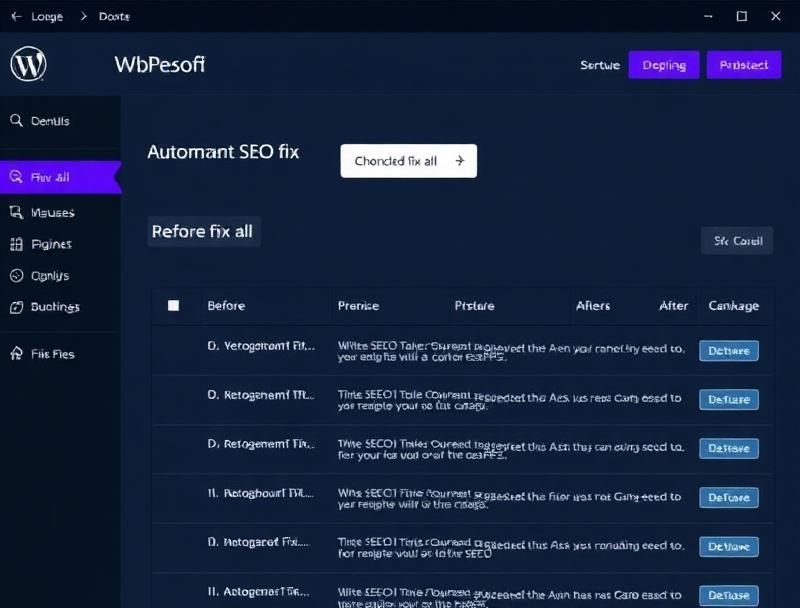Toggle the select-all checkbox in table header
This screenshot has height=608, width=800.
173,306
